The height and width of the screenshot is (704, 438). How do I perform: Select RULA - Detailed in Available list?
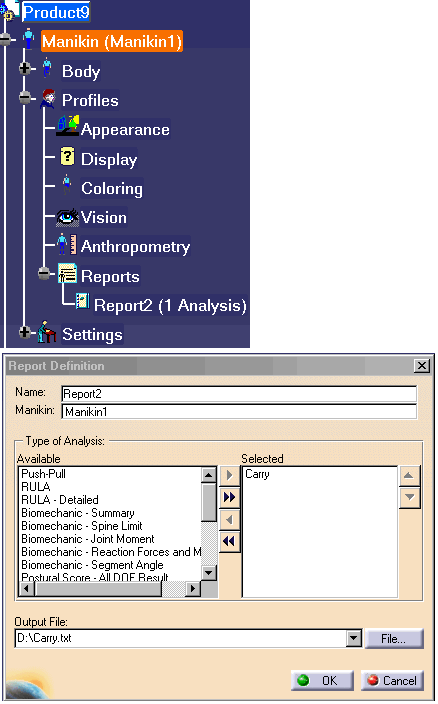[60, 500]
